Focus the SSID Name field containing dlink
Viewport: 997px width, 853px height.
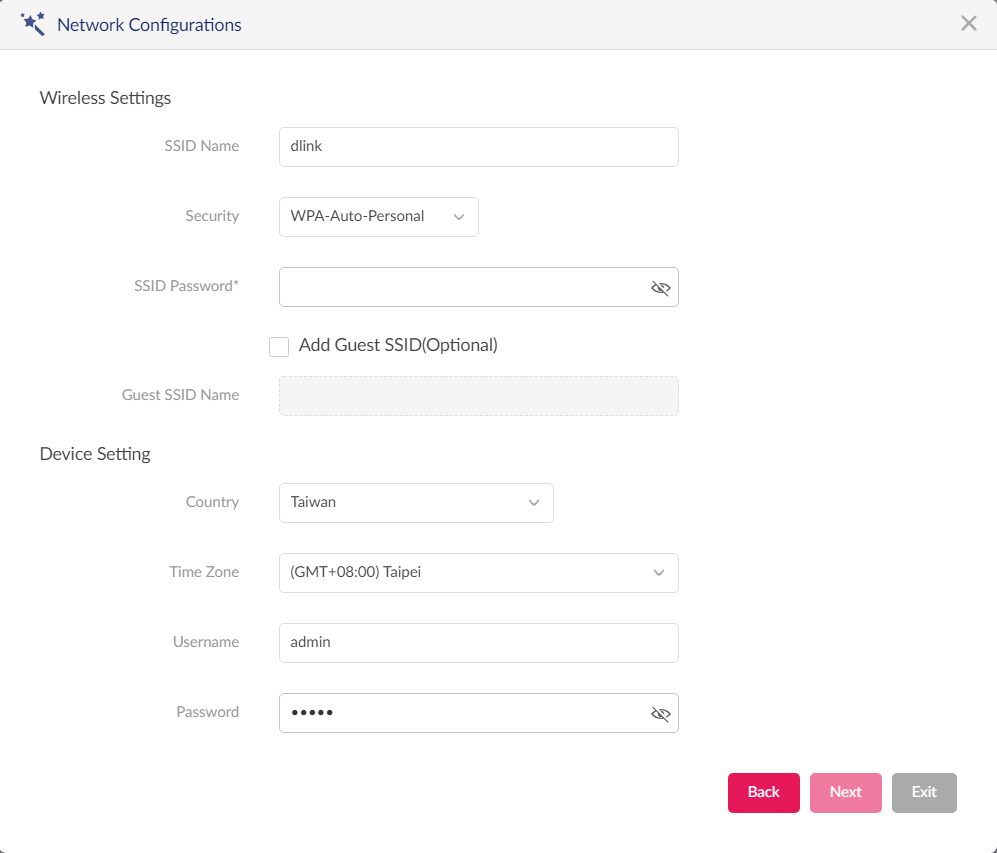coord(479,147)
